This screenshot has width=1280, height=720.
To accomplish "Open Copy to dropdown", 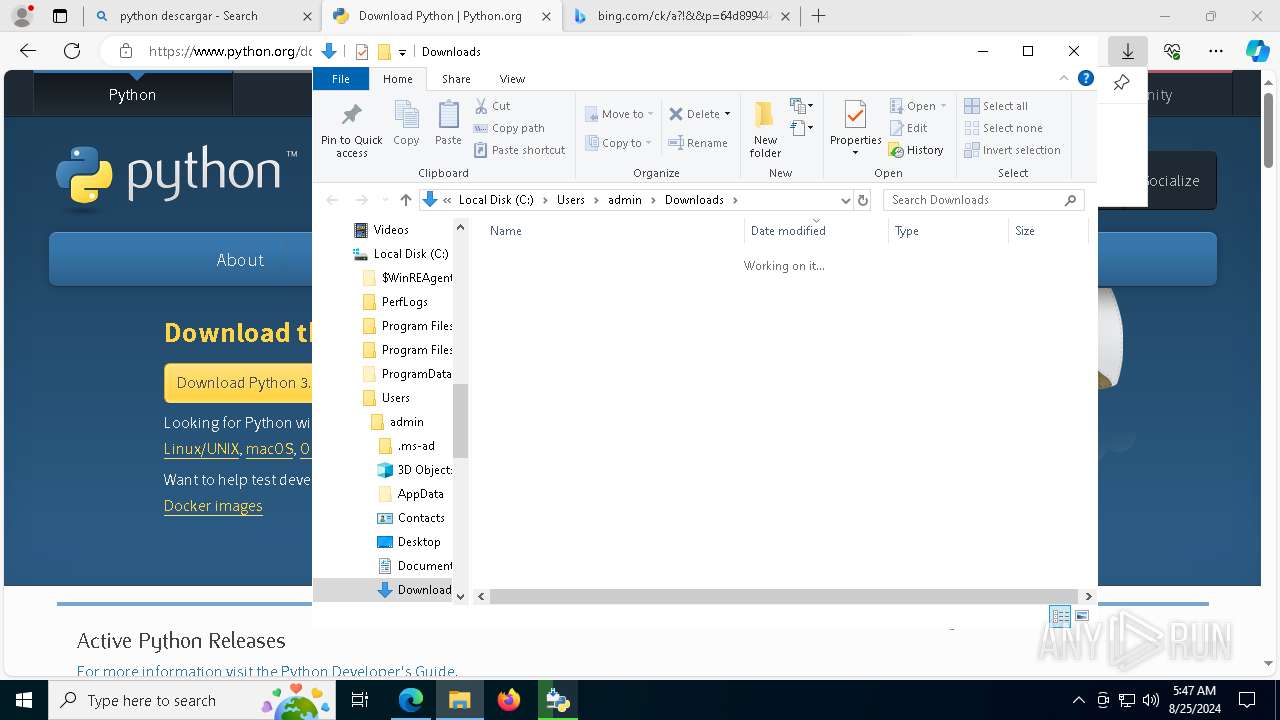I will [619, 143].
